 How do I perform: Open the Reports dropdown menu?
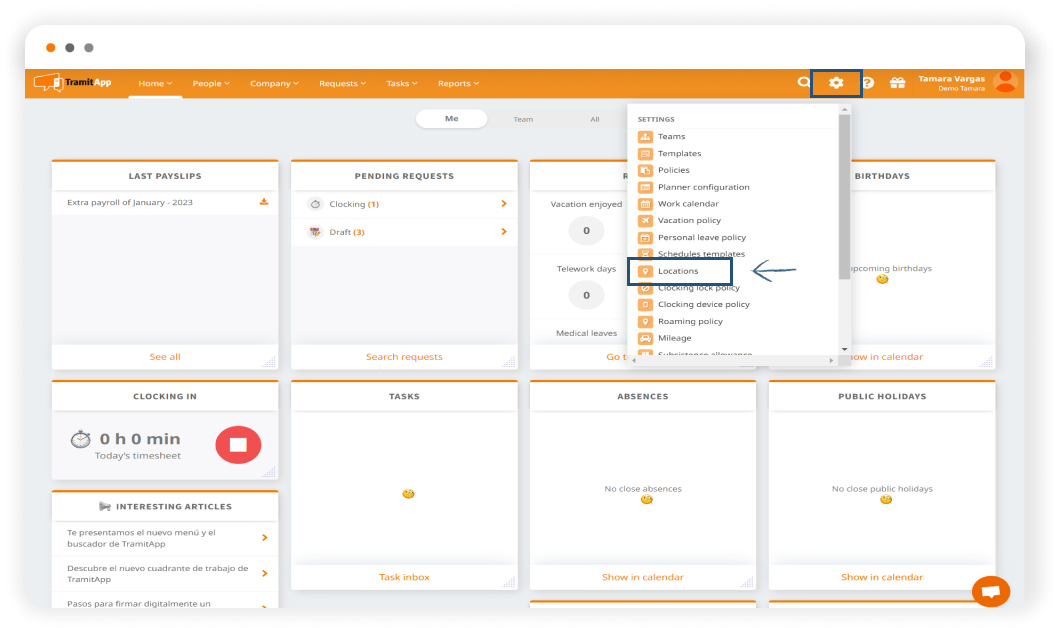(458, 84)
